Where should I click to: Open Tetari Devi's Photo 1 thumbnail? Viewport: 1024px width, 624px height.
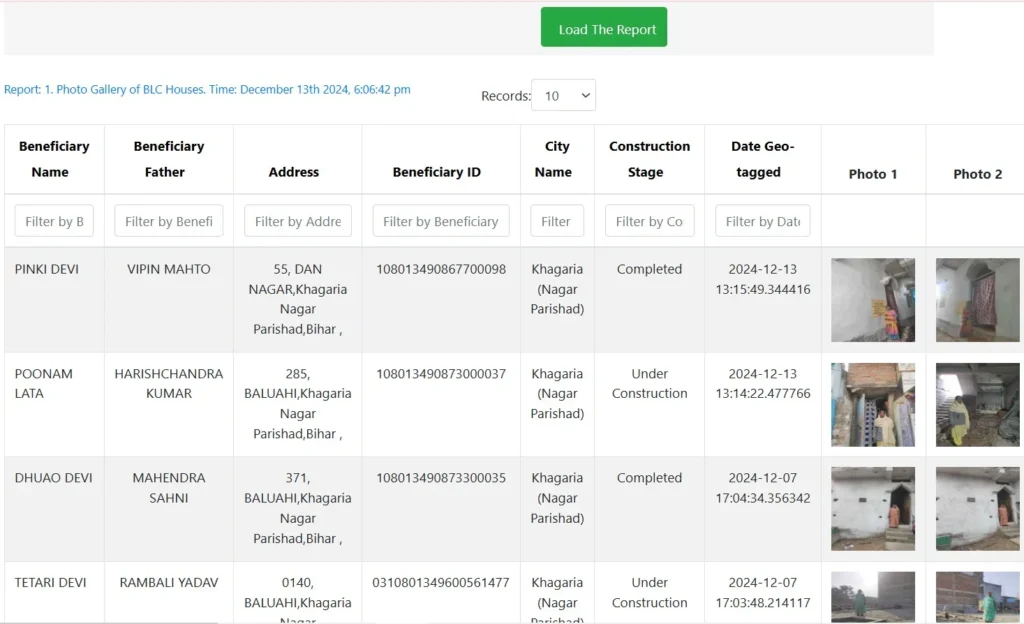(872, 598)
